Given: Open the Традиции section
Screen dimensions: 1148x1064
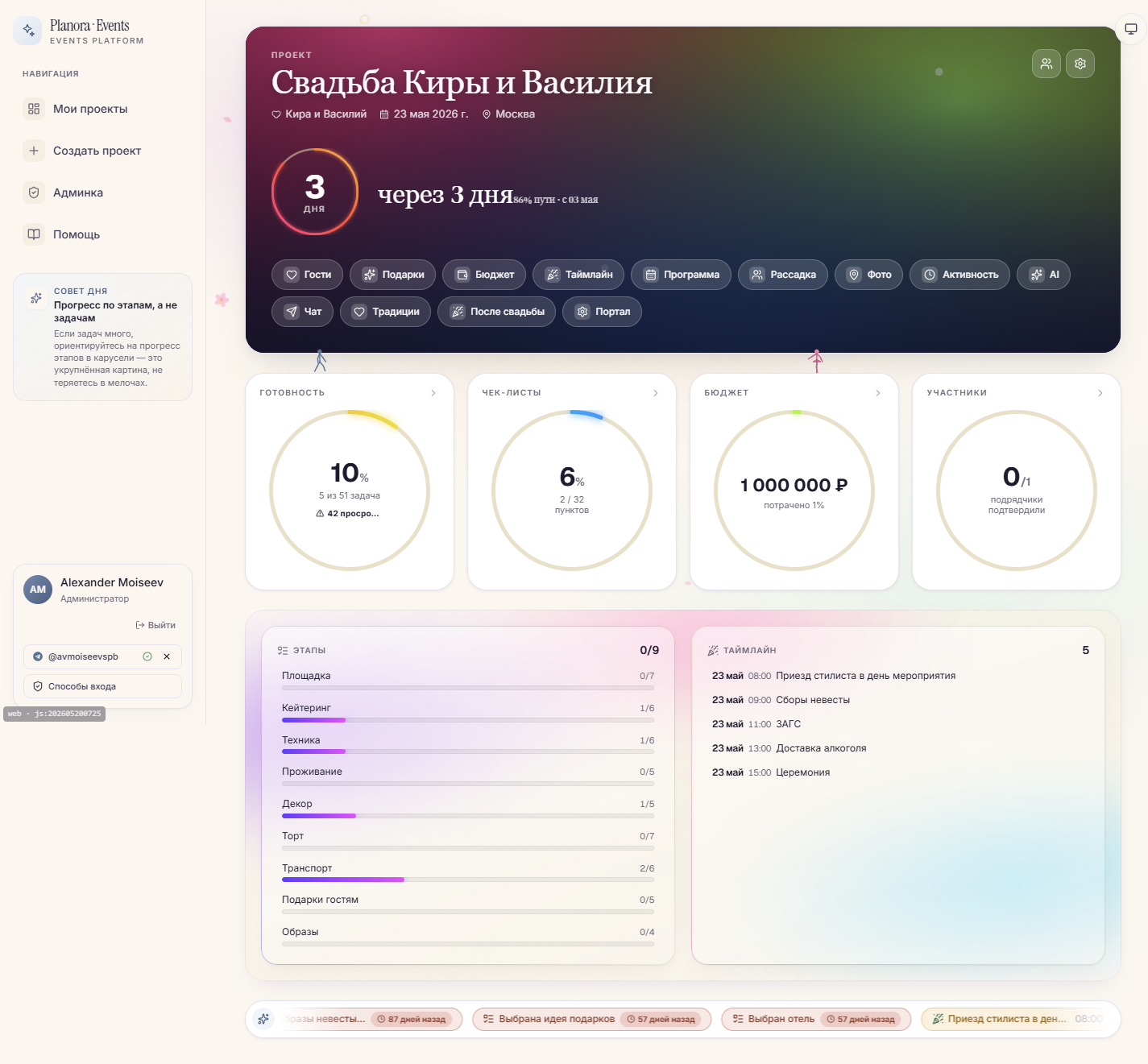Looking at the screenshot, I should point(385,312).
